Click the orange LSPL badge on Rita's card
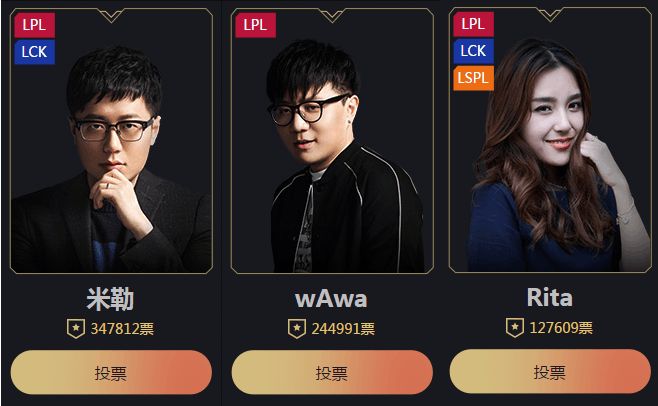This screenshot has height=406, width=658. point(473,78)
